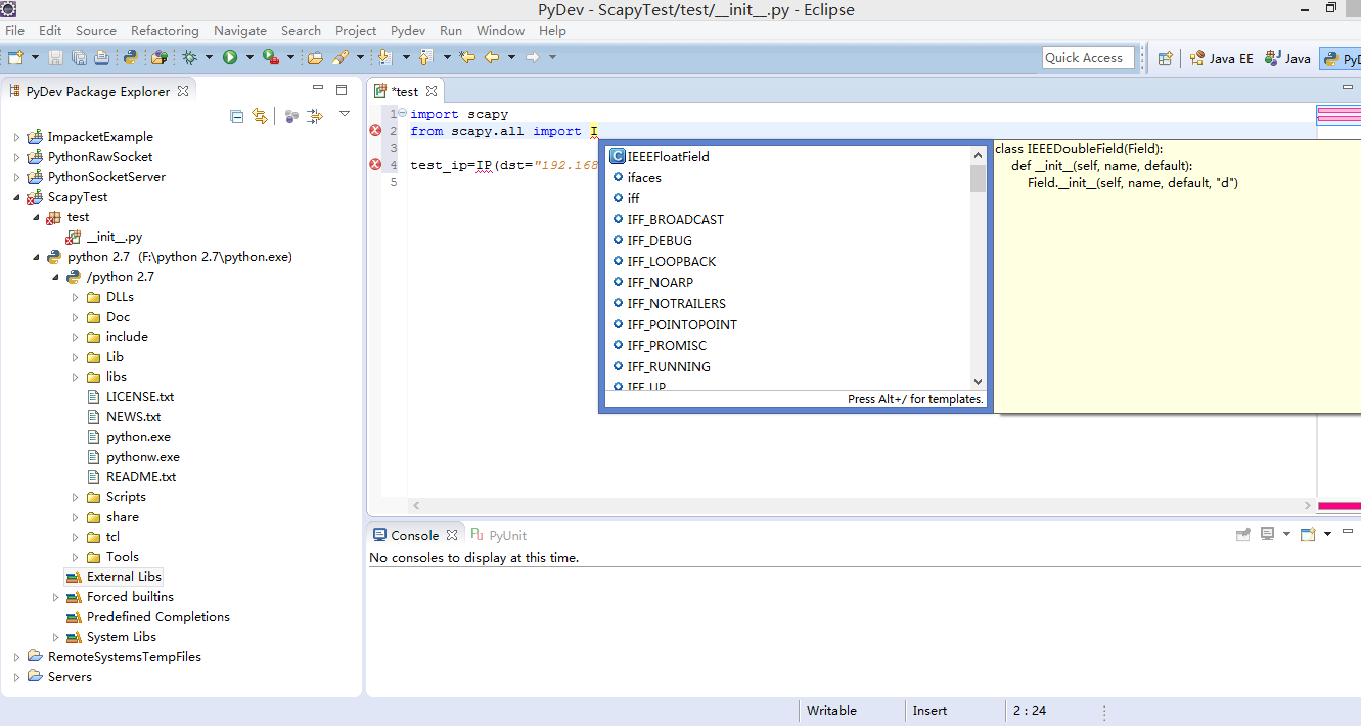Expand the ImpacketExample project
The width and height of the screenshot is (1361, 726).
[x=16, y=137]
